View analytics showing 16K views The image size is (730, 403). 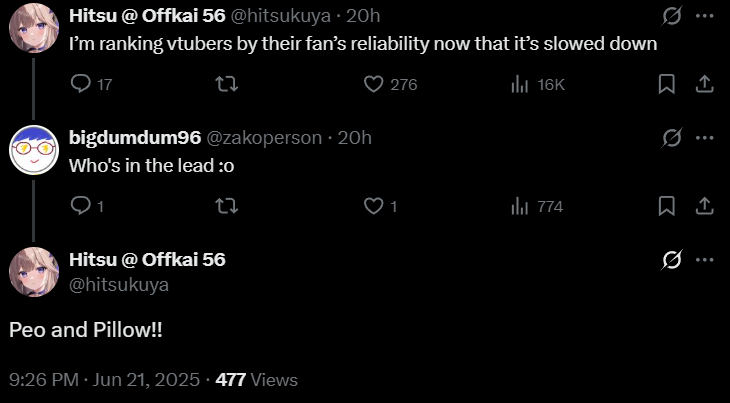(x=520, y=85)
